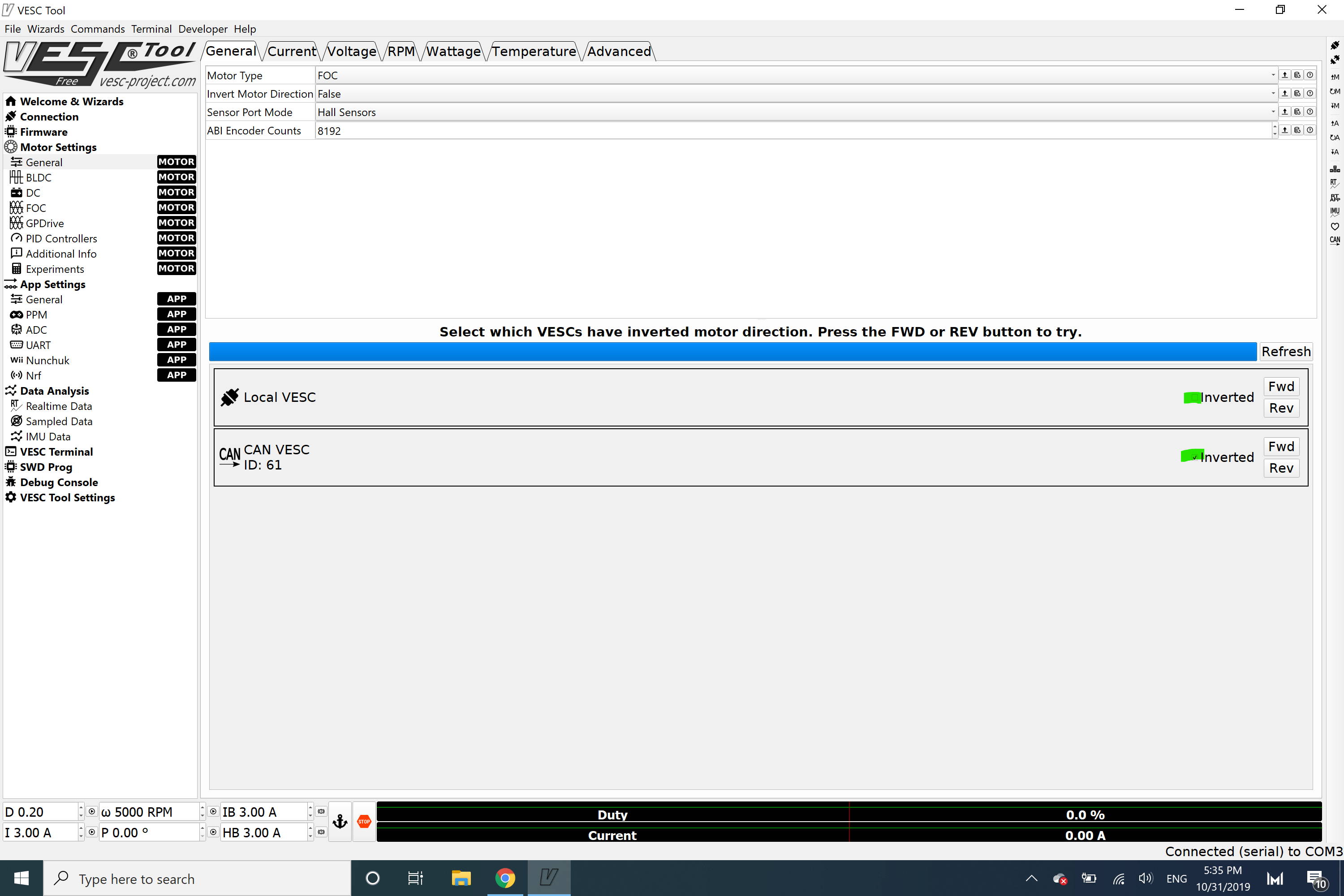Open File Explorer from the taskbar

click(x=461, y=878)
